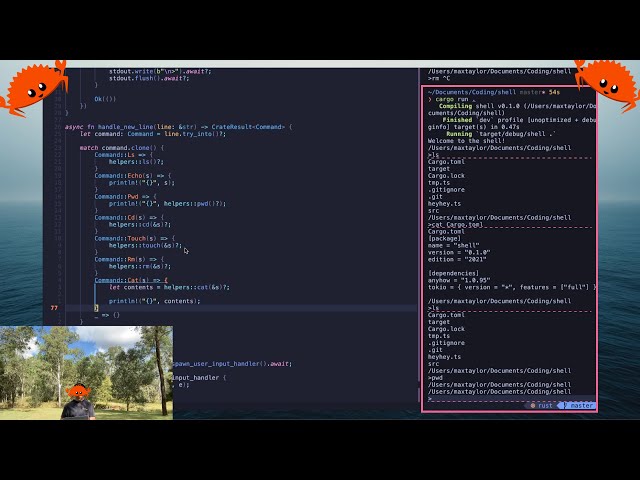The width and height of the screenshot is (640, 480).
Task: Click the 'let command: Command = line.try_into()?;' line
Action: pos(153,134)
